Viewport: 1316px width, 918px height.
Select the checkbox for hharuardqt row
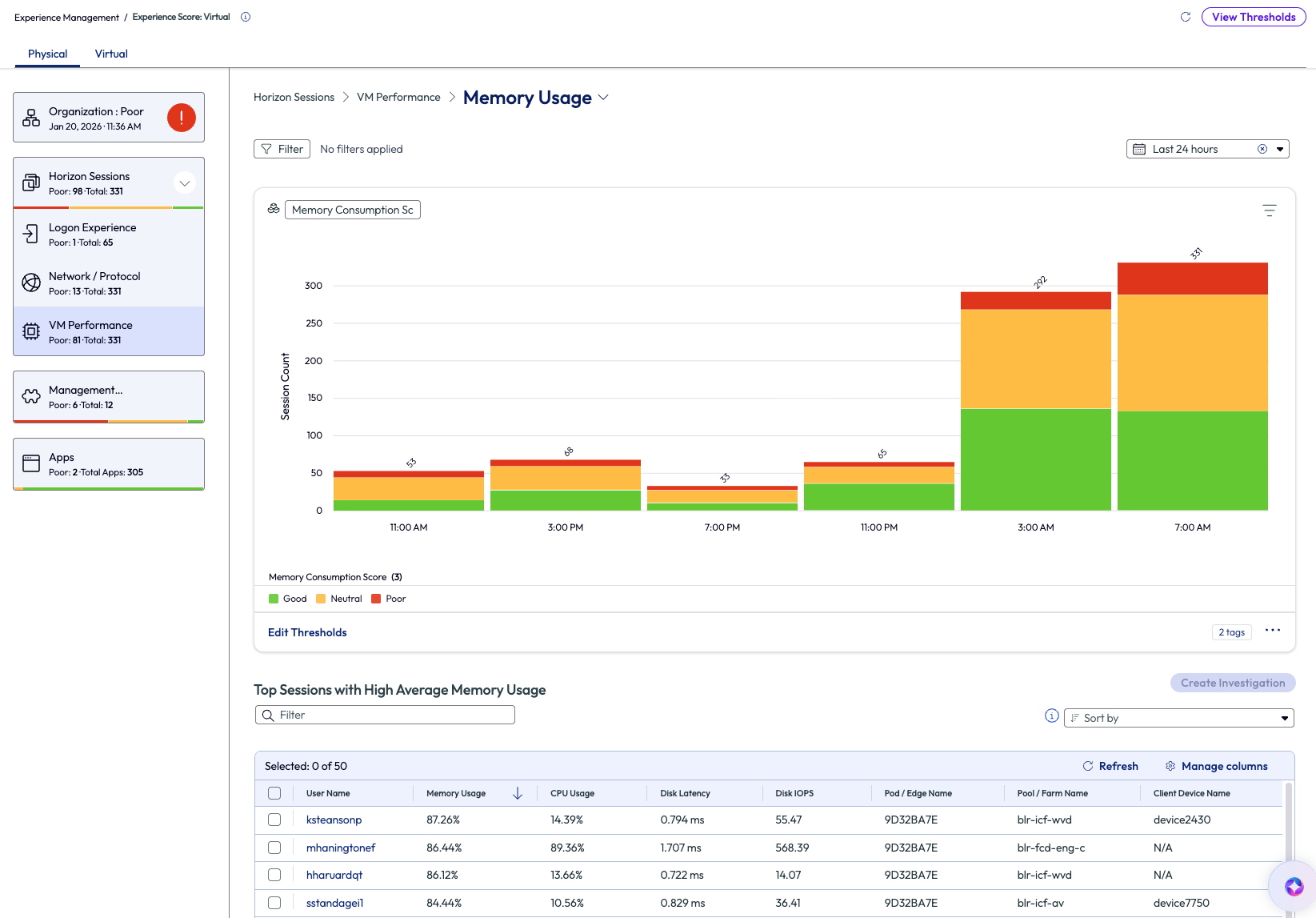pos(274,875)
